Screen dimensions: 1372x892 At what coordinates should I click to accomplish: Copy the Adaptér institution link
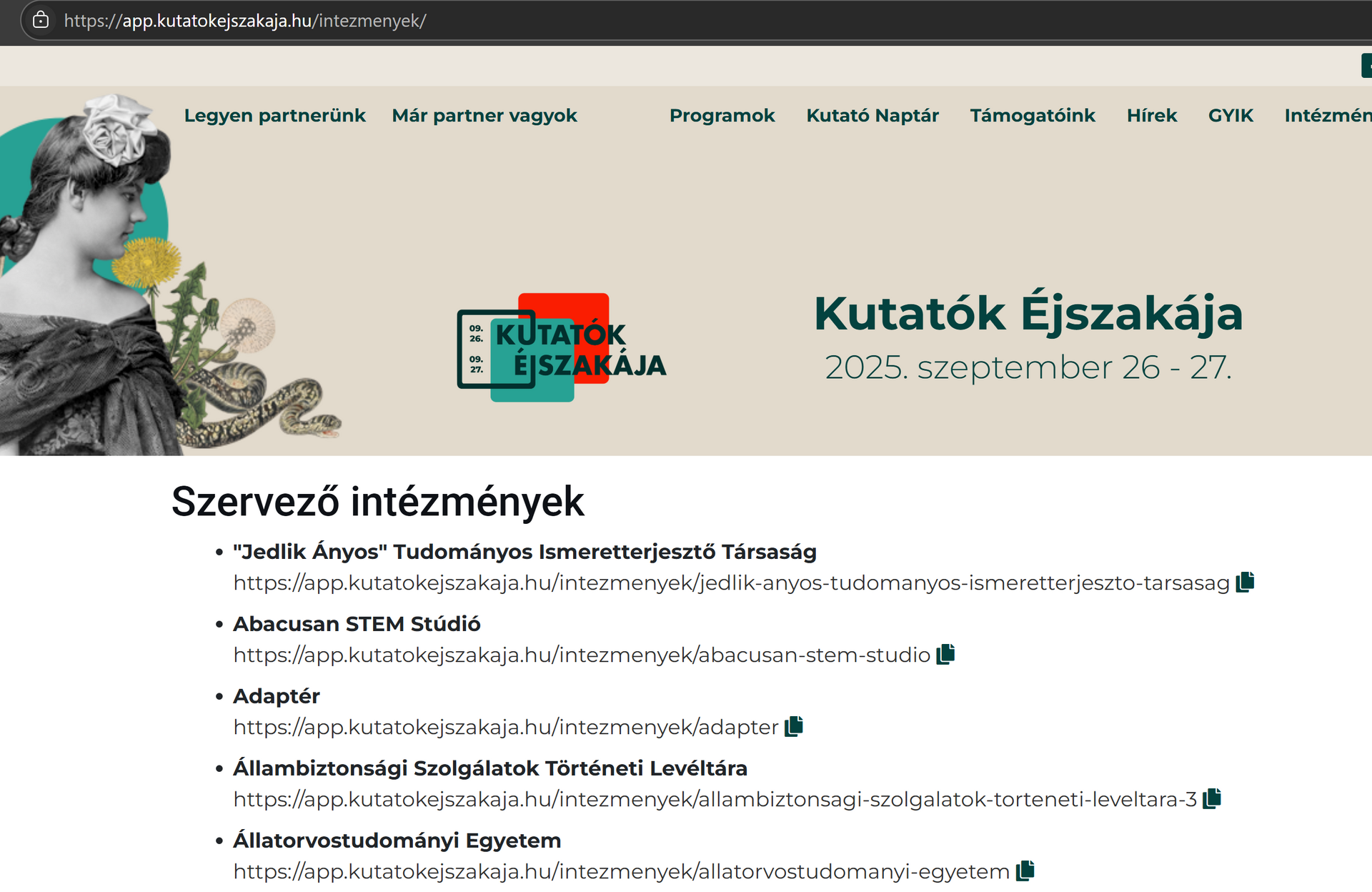(x=794, y=727)
